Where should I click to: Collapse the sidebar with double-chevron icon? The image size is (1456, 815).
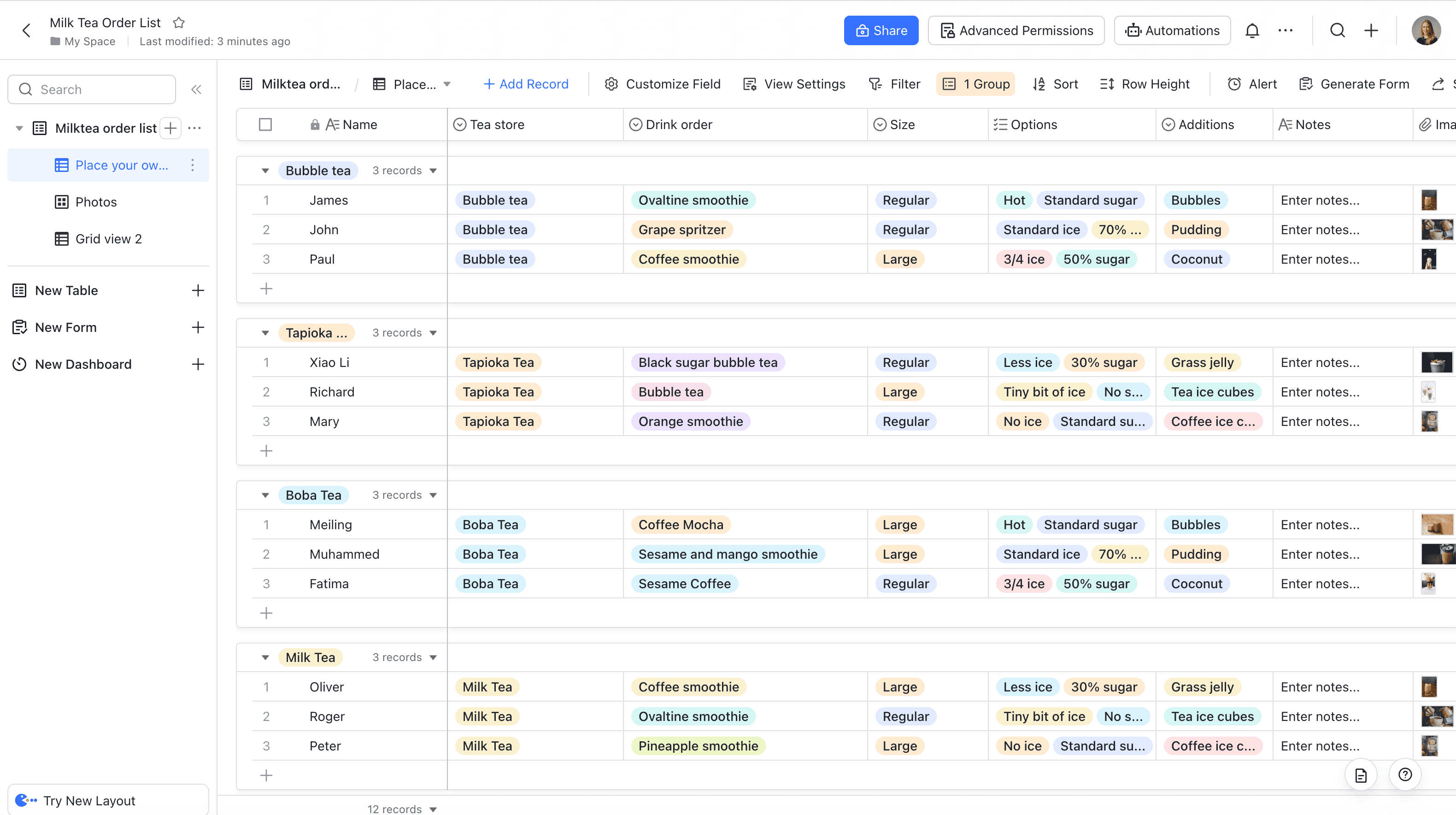pos(196,89)
